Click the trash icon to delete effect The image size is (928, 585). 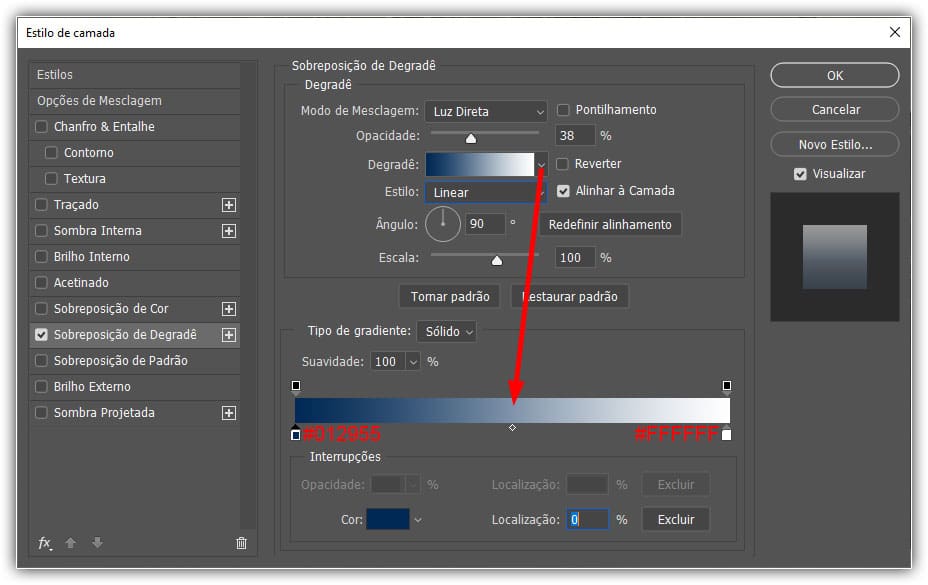point(241,543)
